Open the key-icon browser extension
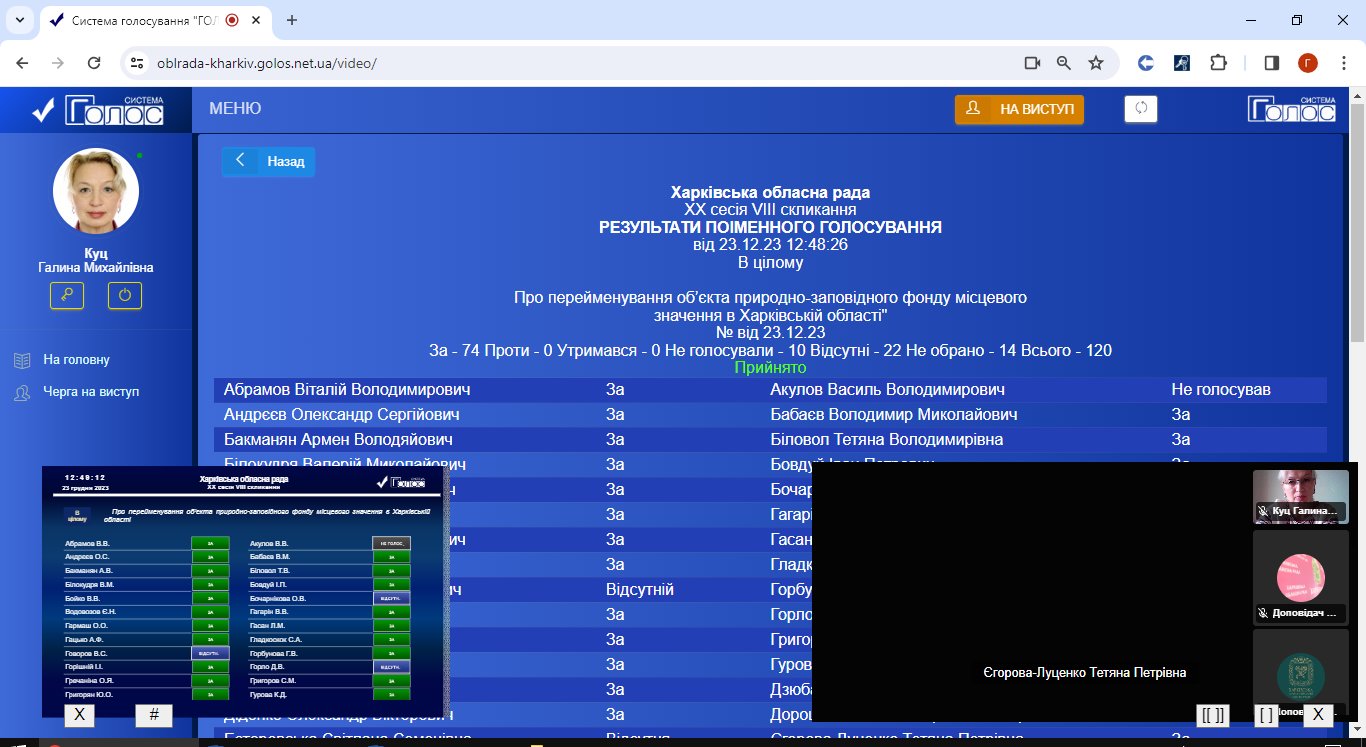The height and width of the screenshot is (747, 1366). pos(1182,63)
